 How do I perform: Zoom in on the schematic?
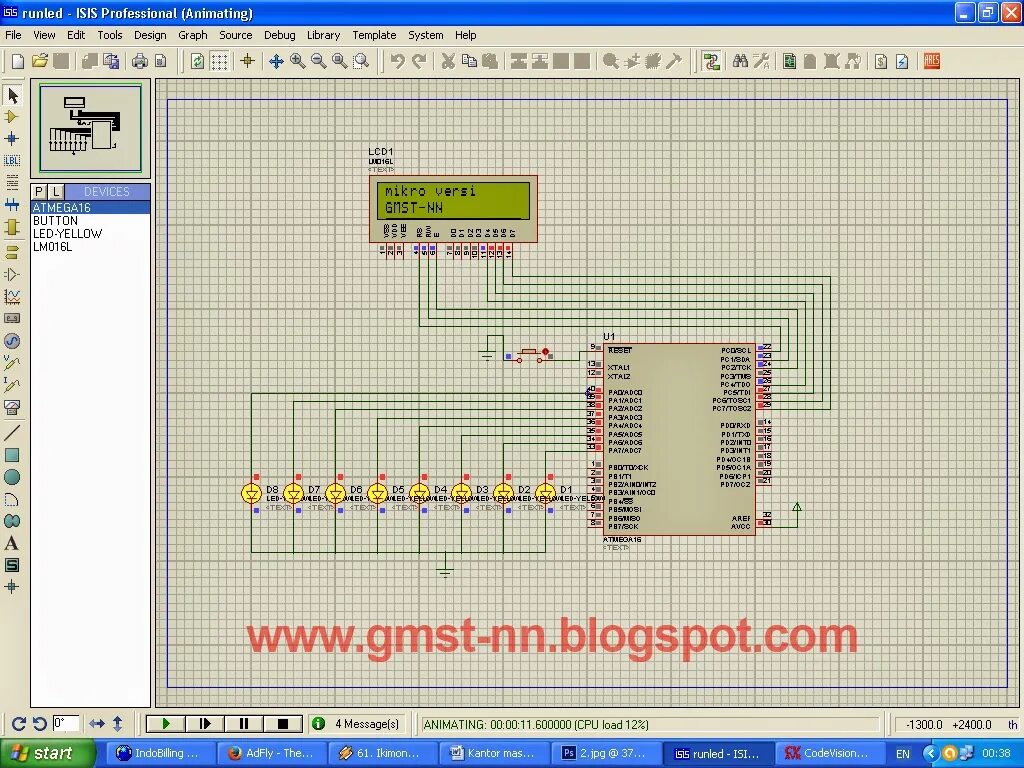pos(297,61)
